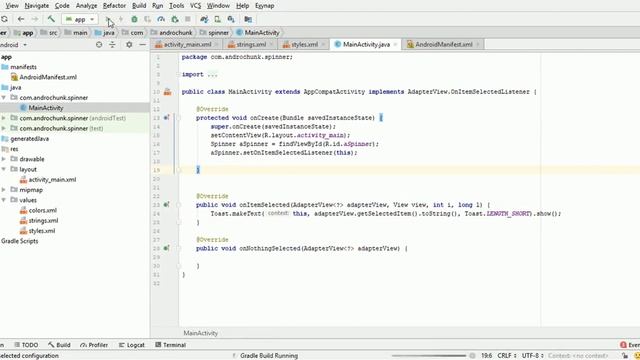Screen dimensions: 640x360
Task: Expand the drawable folder
Action: coord(4,159)
